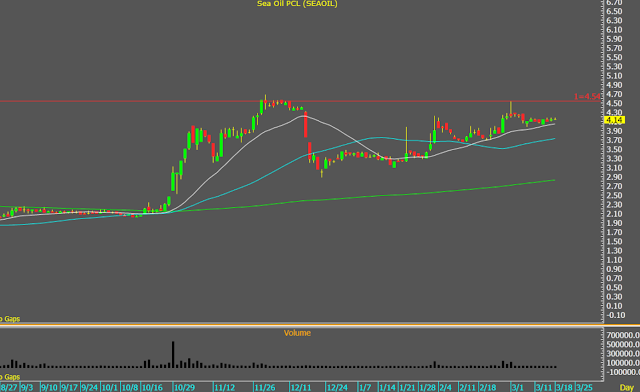640x392 pixels.
Task: Select the 10/16 date label
Action: tap(152, 387)
